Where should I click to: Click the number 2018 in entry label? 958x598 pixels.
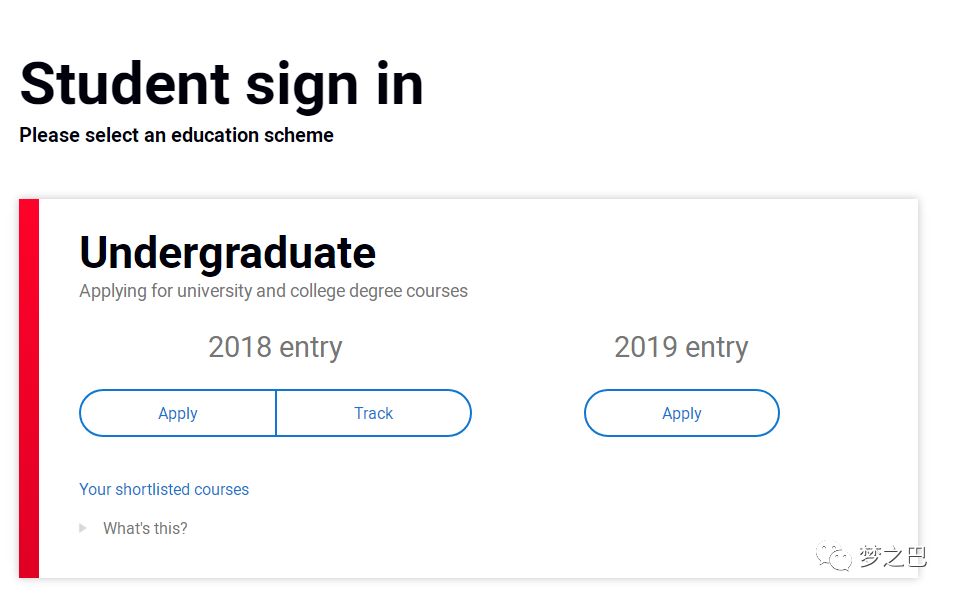(x=240, y=347)
